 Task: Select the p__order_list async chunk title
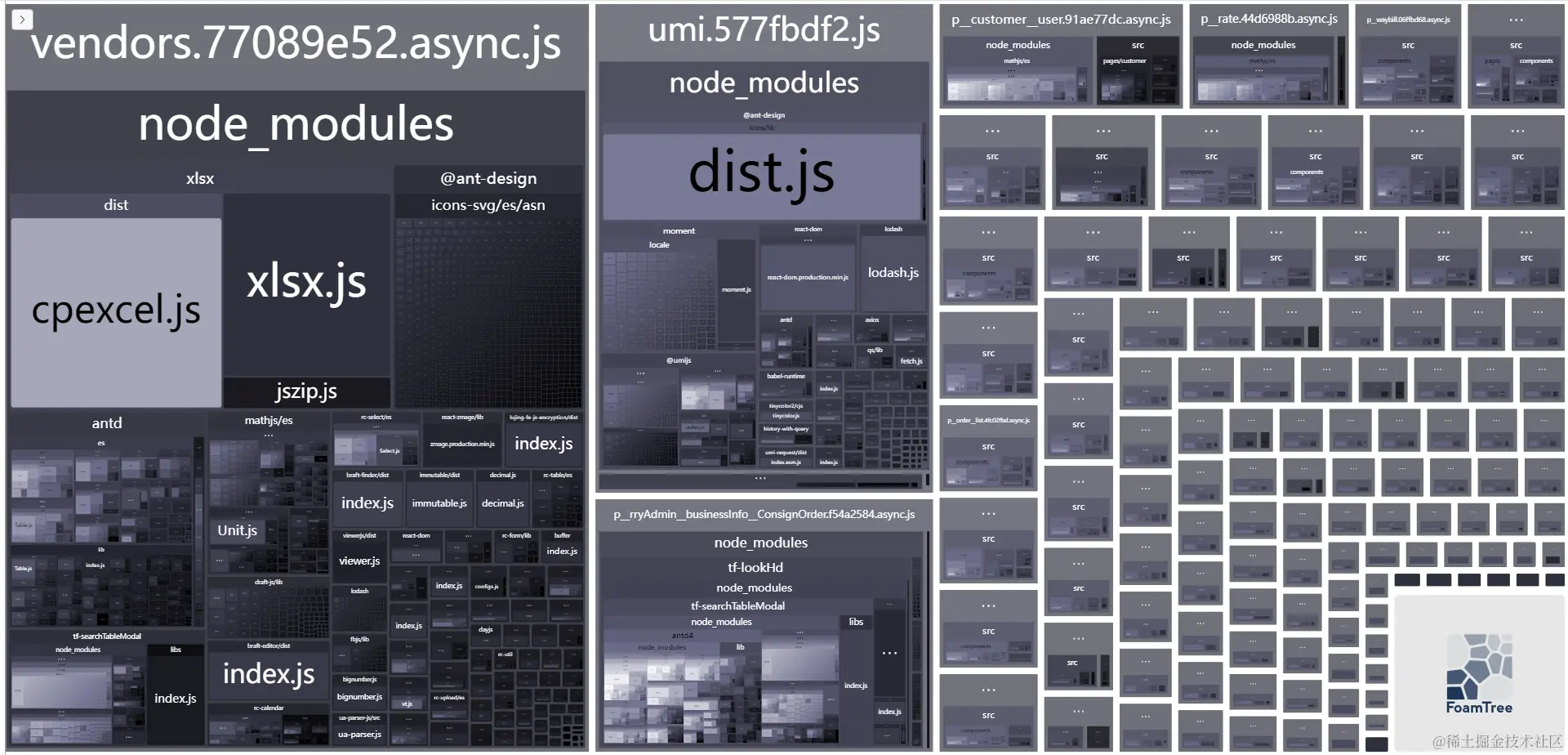click(x=988, y=421)
